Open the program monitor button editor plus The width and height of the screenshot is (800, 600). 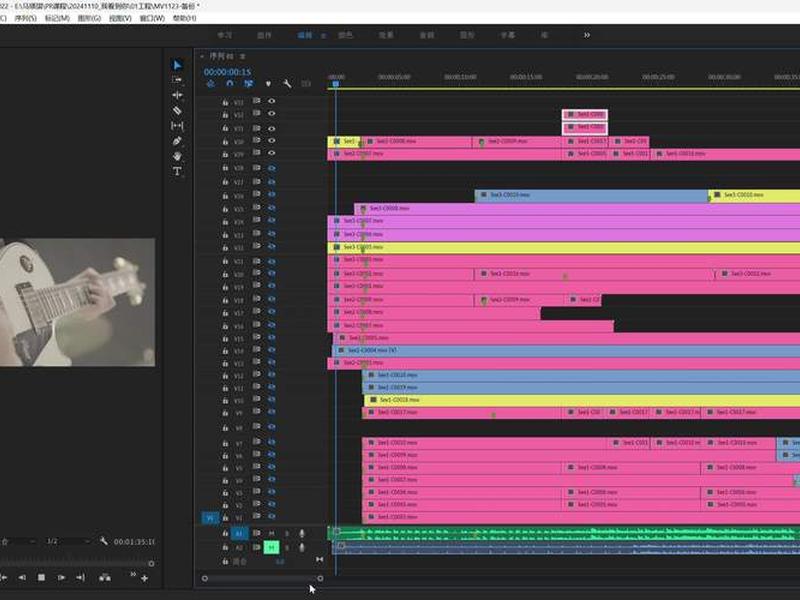(144, 578)
